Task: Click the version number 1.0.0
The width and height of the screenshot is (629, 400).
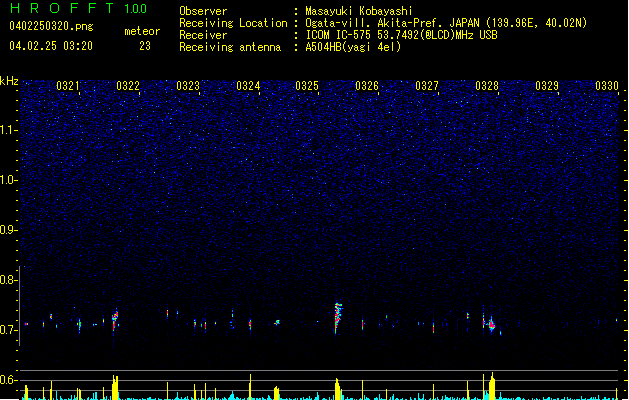Action: [135, 9]
